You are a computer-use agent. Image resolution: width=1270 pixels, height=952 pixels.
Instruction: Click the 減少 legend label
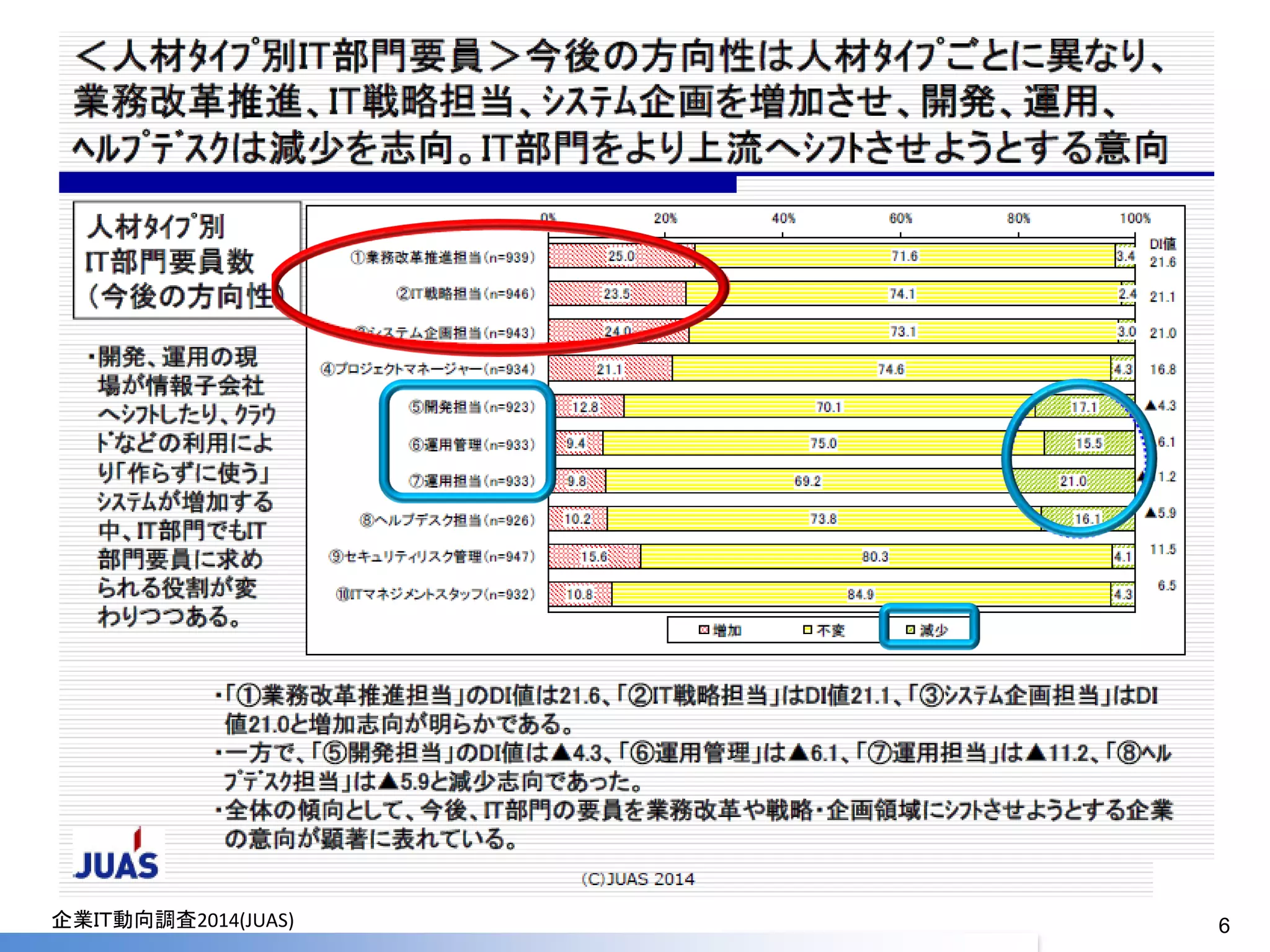click(934, 630)
